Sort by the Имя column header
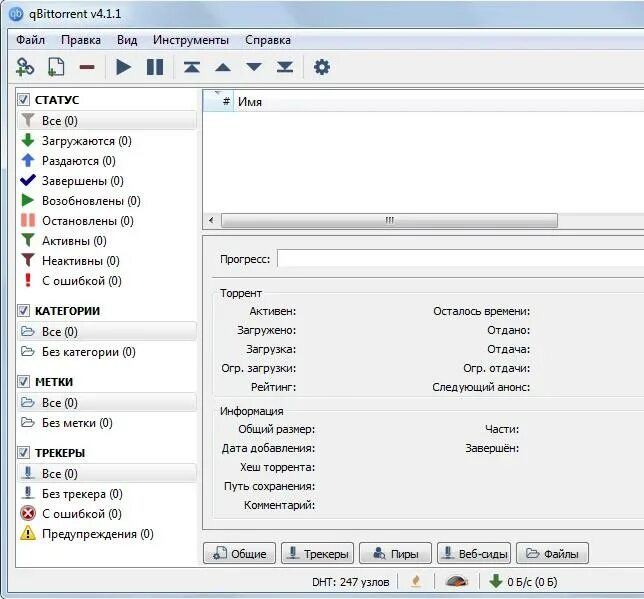This screenshot has width=644, height=599. point(439,101)
